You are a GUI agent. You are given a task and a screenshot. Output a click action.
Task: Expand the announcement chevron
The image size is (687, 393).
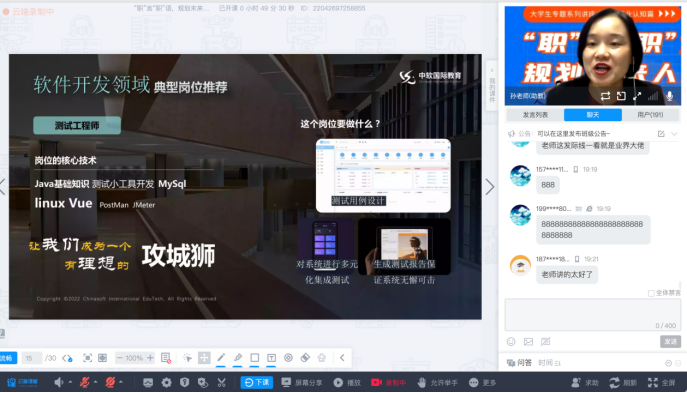coord(674,134)
